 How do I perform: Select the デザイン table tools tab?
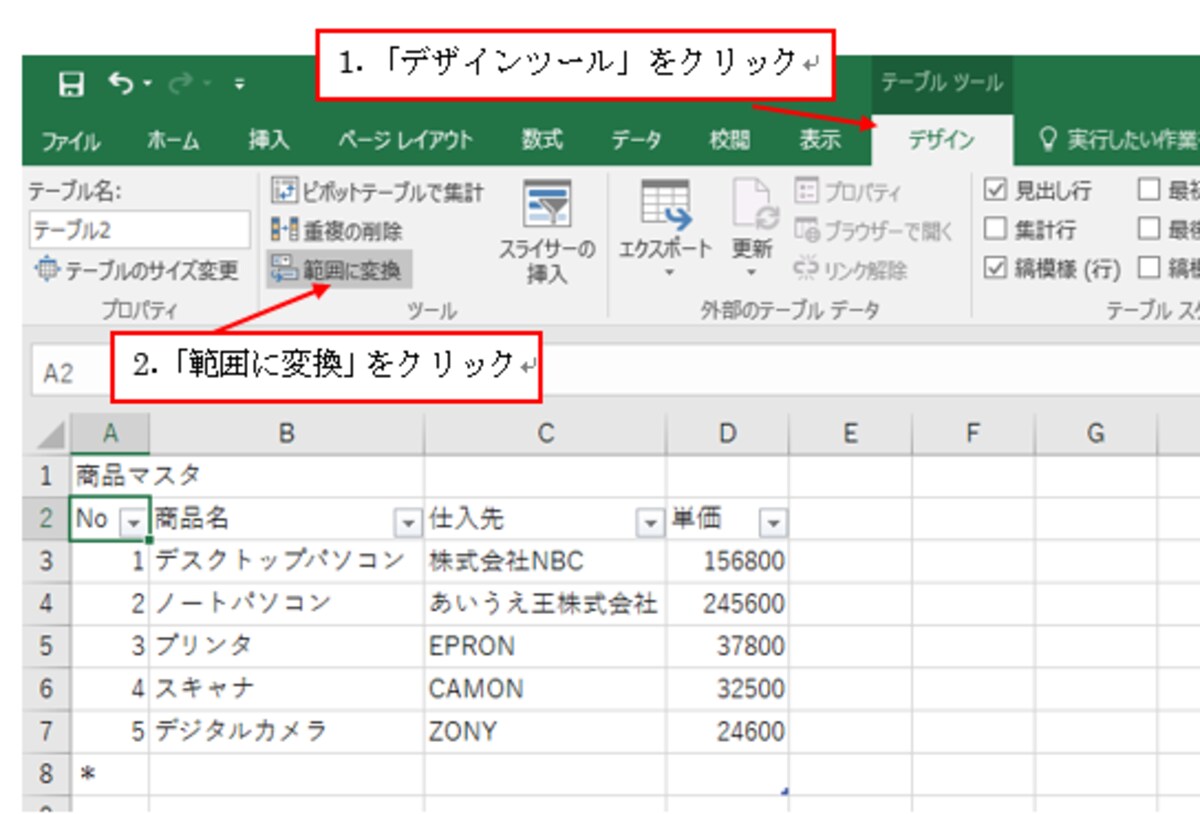coord(941,141)
